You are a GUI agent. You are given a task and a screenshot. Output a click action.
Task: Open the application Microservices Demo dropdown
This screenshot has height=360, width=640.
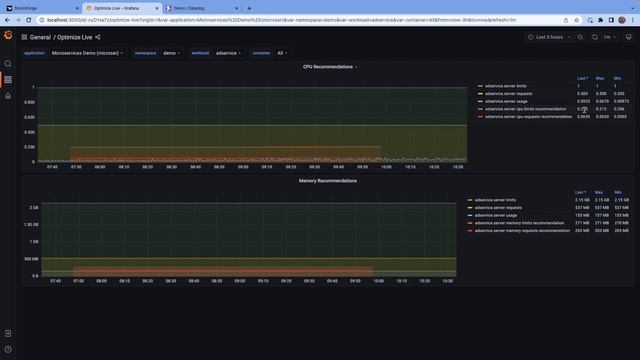pos(87,53)
